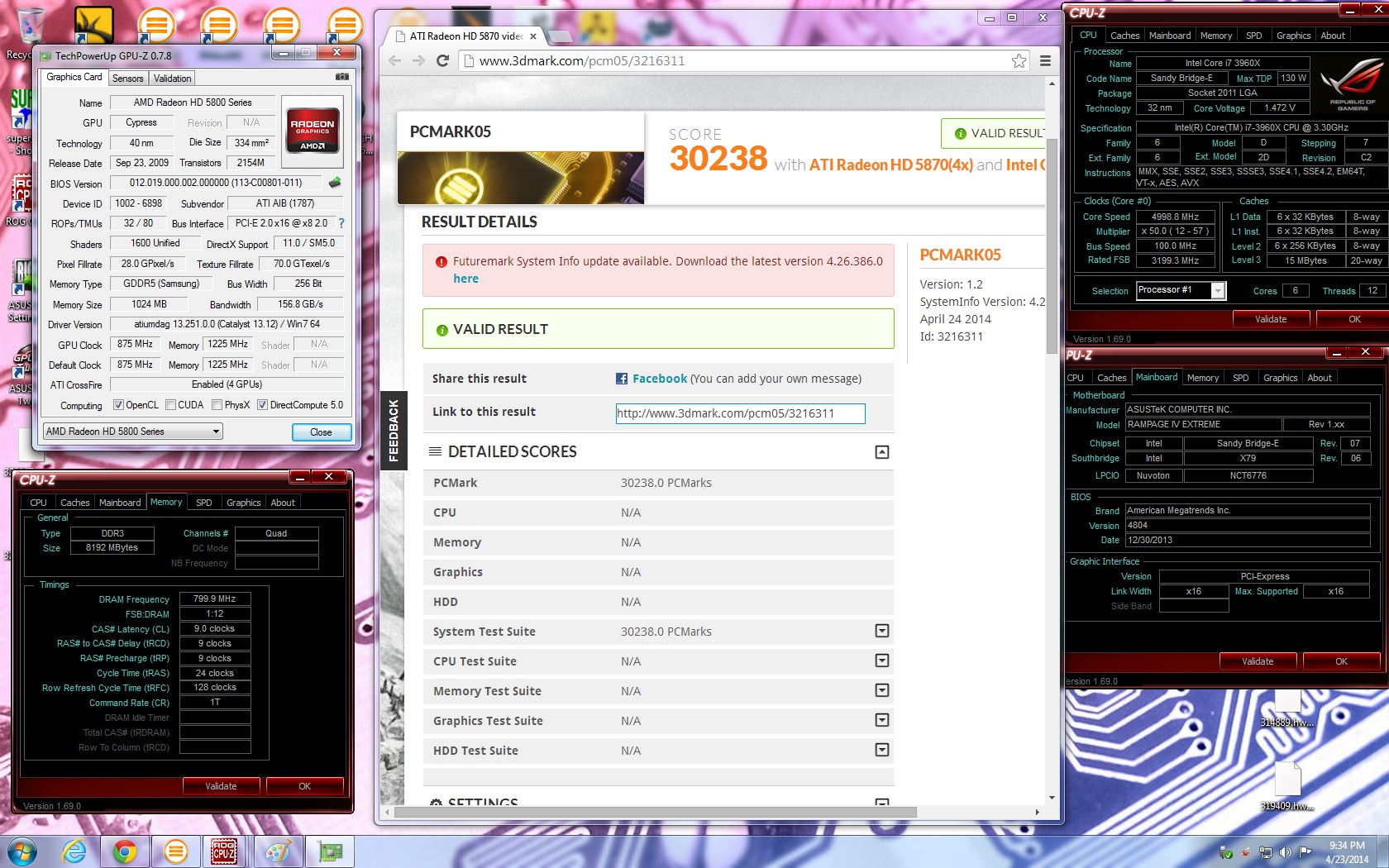This screenshot has width=1389, height=868.
Task: Toggle the OpenCL checkbox in GPU-Z
Action: pos(118,405)
